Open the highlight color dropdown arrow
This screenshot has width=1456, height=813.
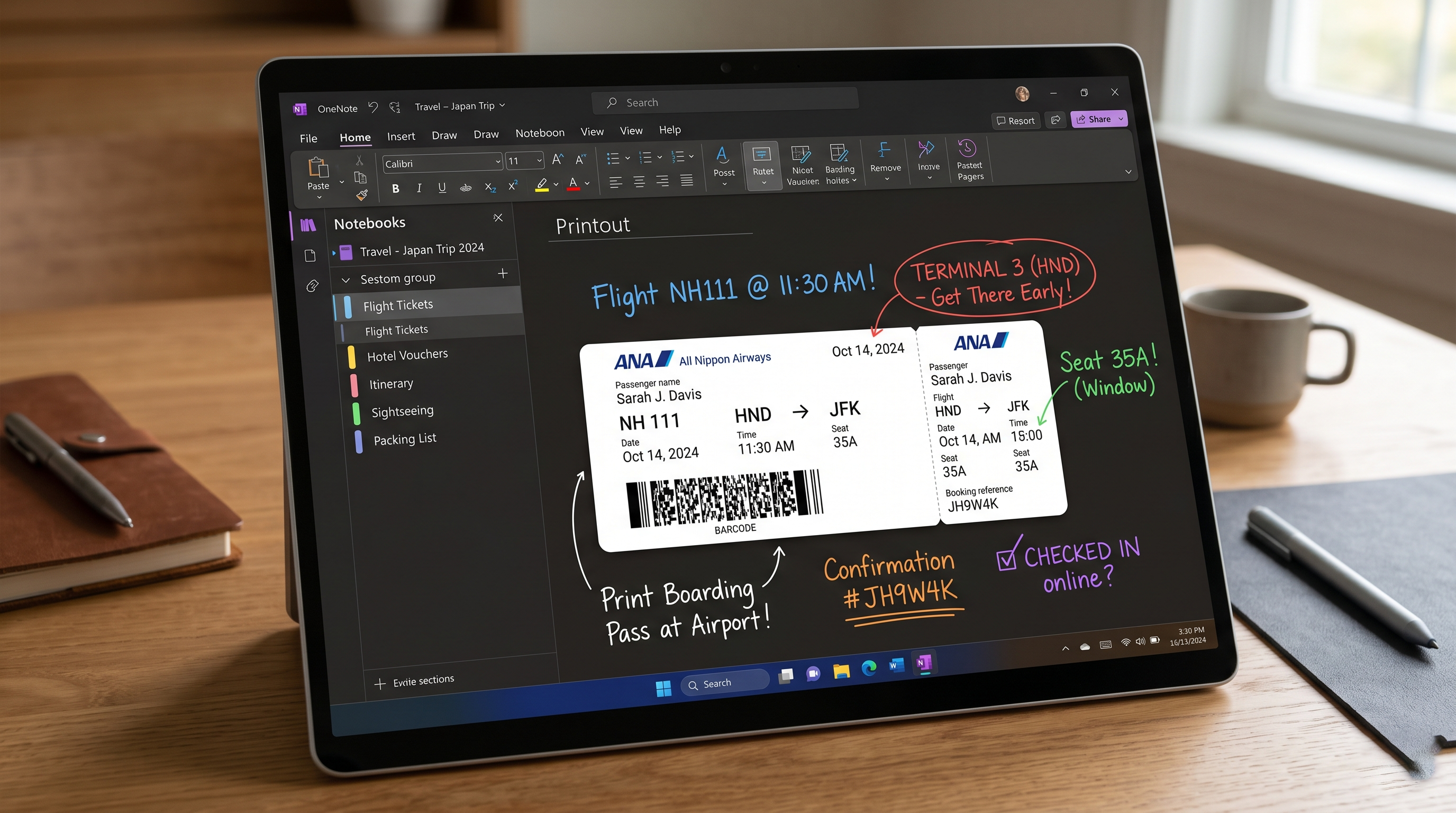556,184
